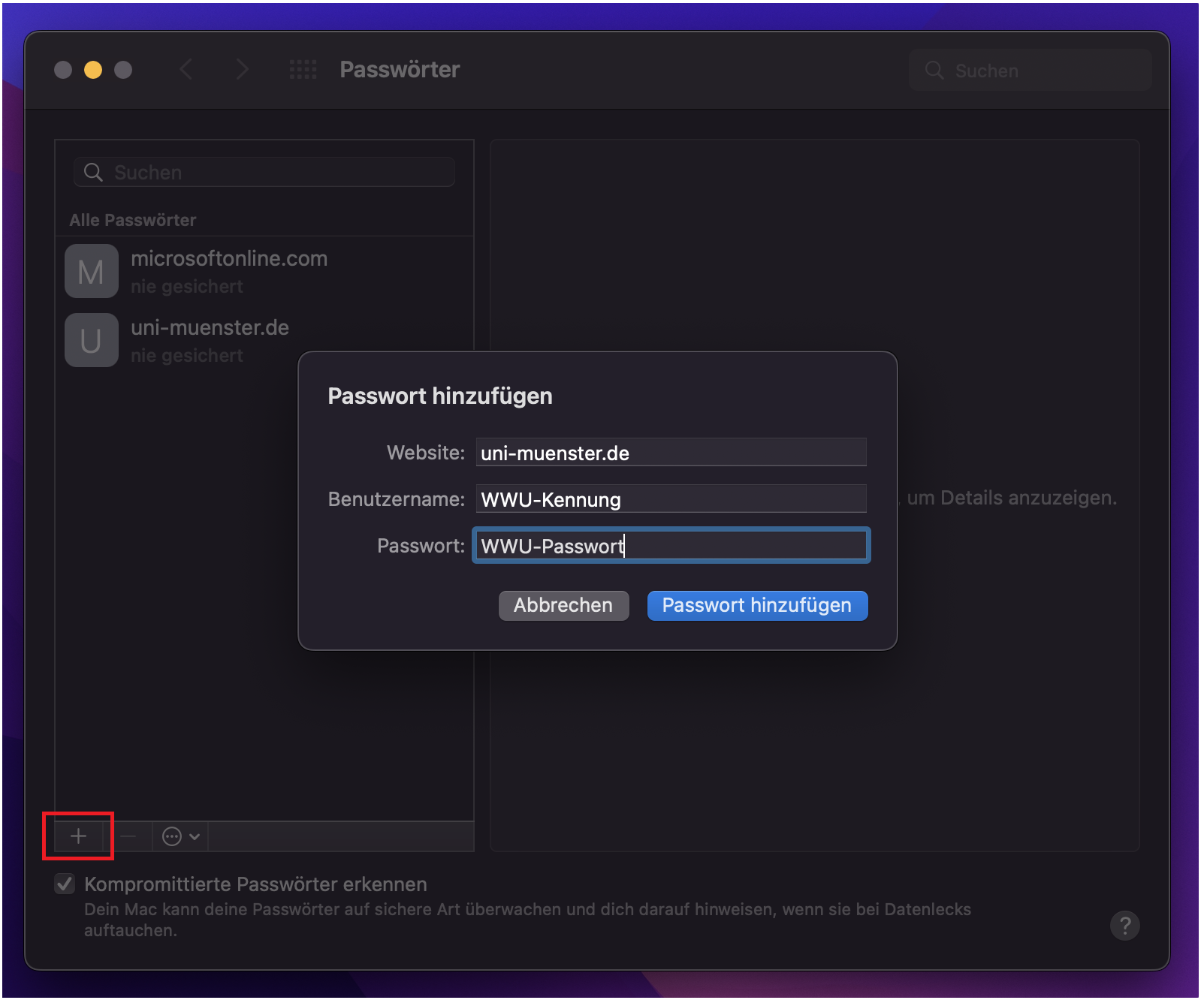Image resolution: width=1204 pixels, height=1000 pixels.
Task: Click the magnifier in the sidebar search
Action: [x=93, y=172]
